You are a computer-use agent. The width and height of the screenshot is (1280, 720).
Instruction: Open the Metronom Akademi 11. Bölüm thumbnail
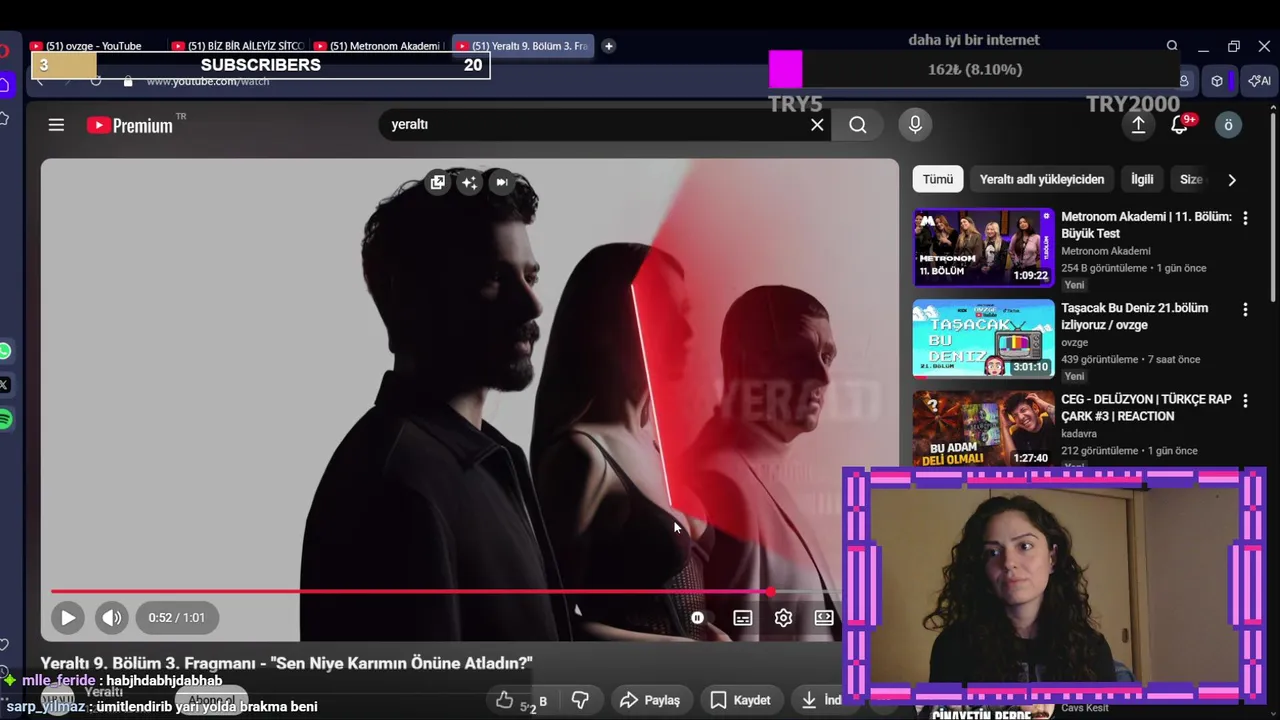coord(983,247)
